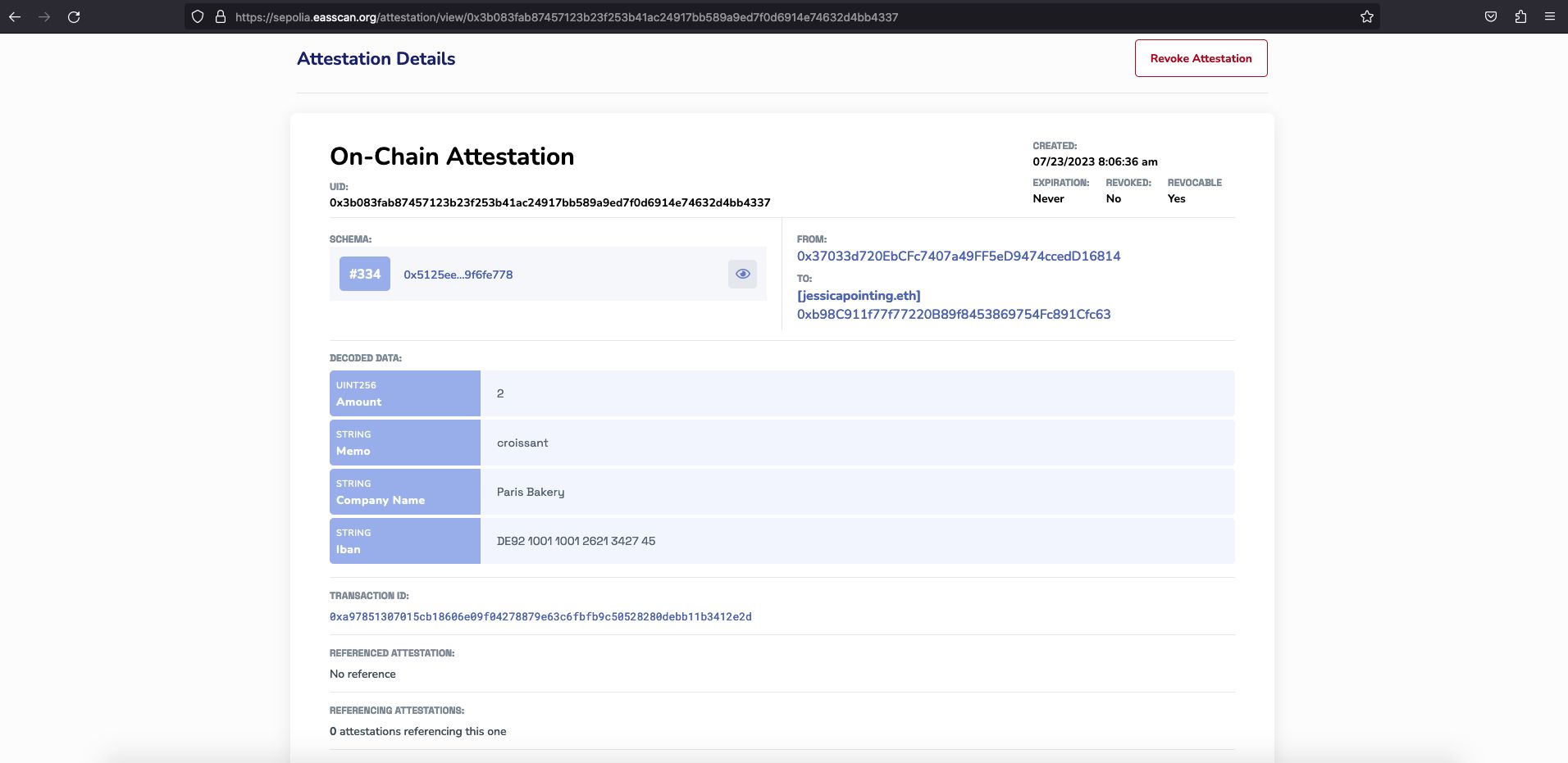This screenshot has height=763, width=1568.
Task: Open the Pocket save icon
Action: (x=1491, y=16)
